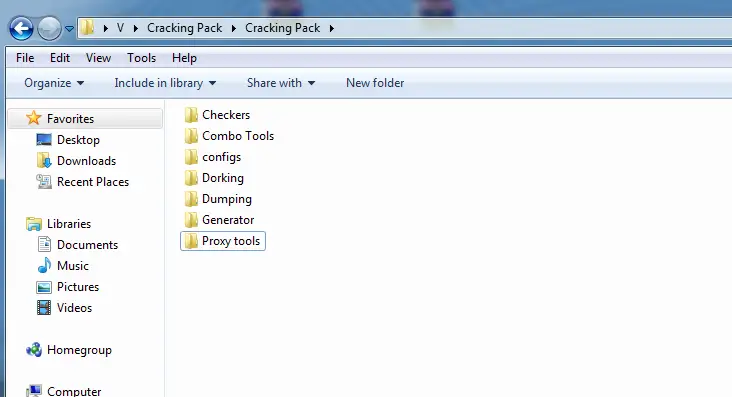Open the Help menu
732x397 pixels.
point(184,58)
